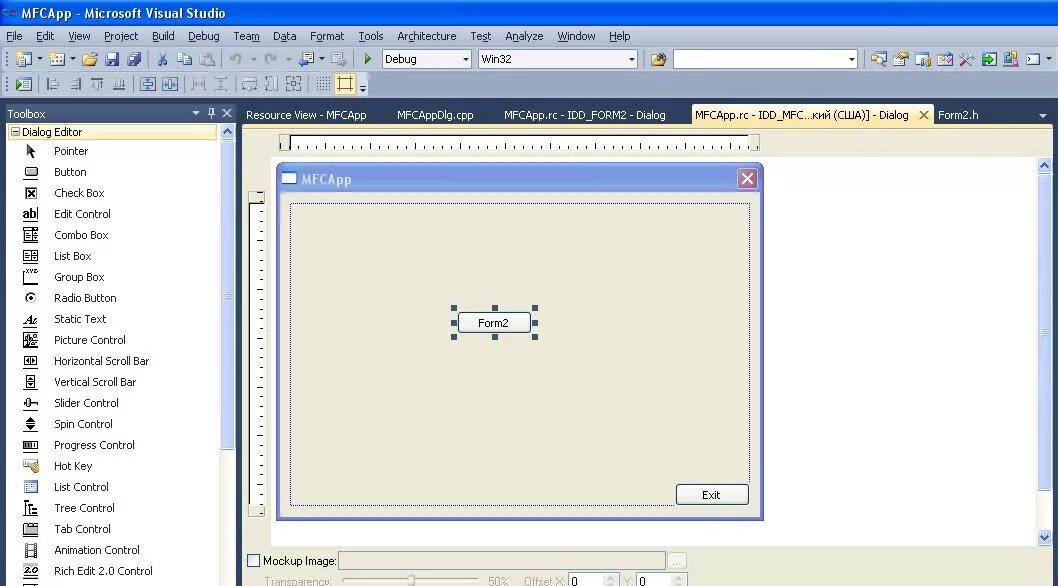Click the Center Vertical icon
1058x586 pixels.
click(148, 84)
